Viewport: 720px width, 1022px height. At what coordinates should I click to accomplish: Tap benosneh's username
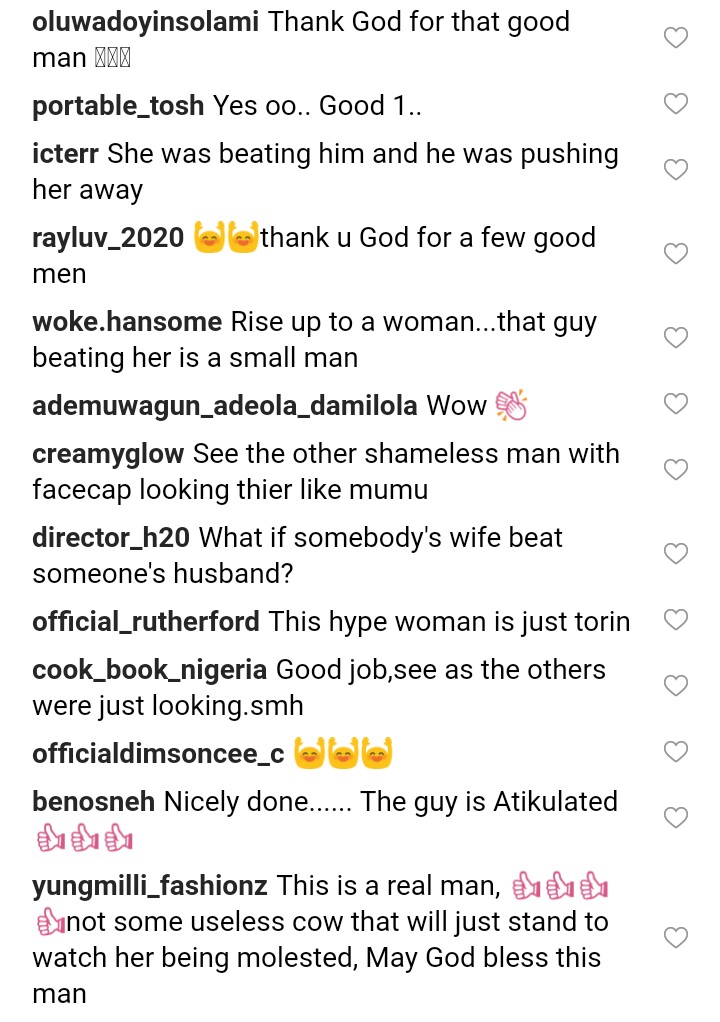pos(93,802)
